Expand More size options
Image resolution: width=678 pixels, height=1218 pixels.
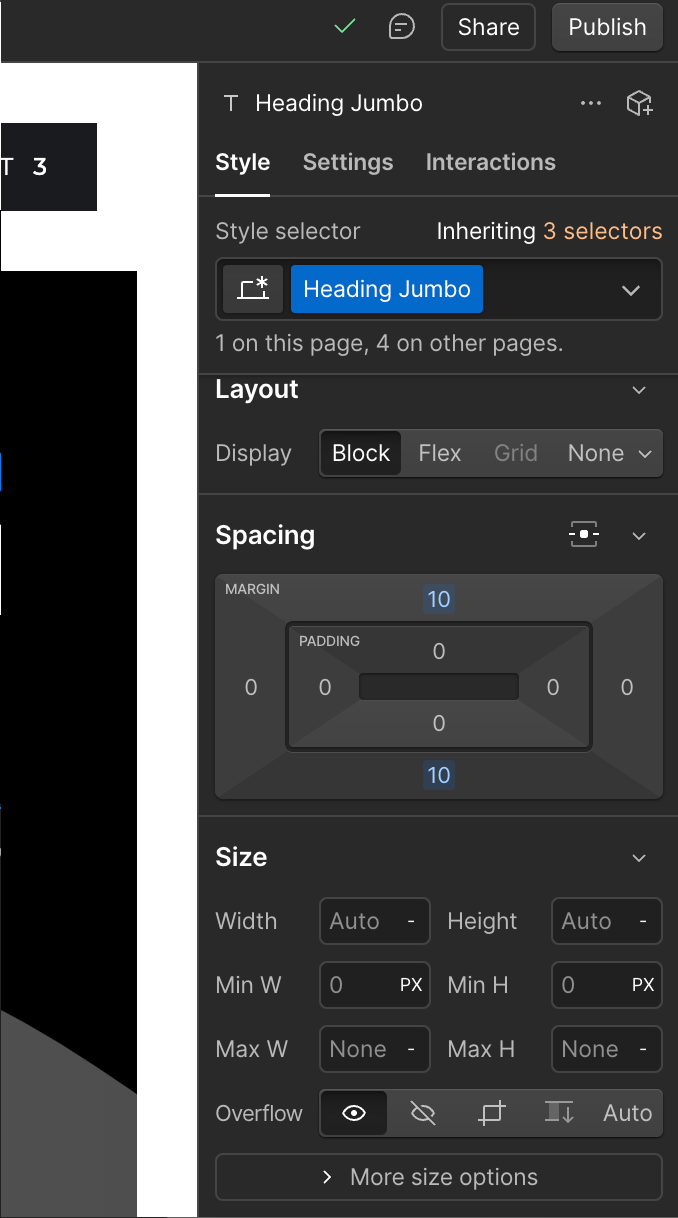click(439, 1177)
